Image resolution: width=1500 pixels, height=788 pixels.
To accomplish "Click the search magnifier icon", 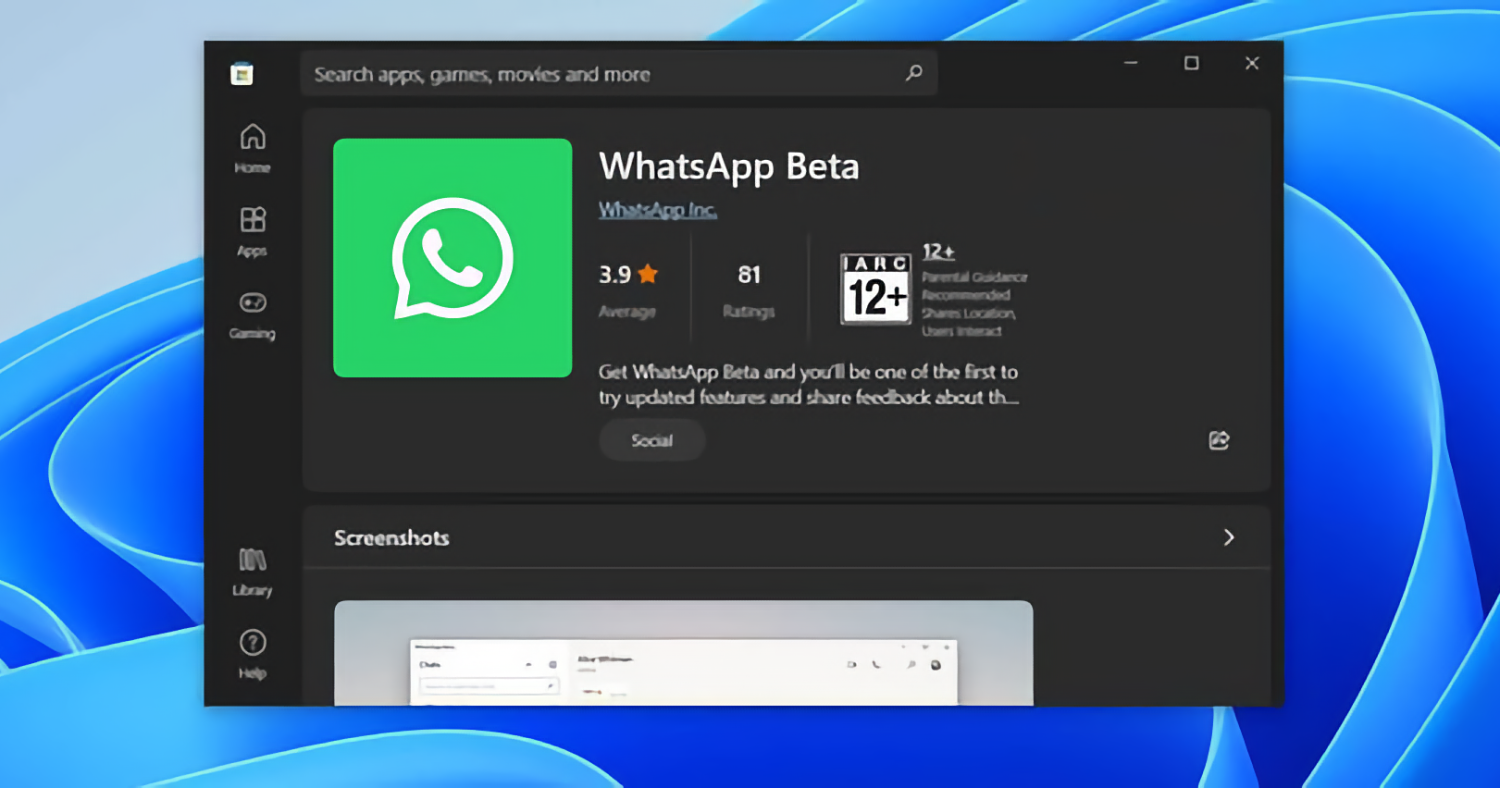I will pos(914,73).
